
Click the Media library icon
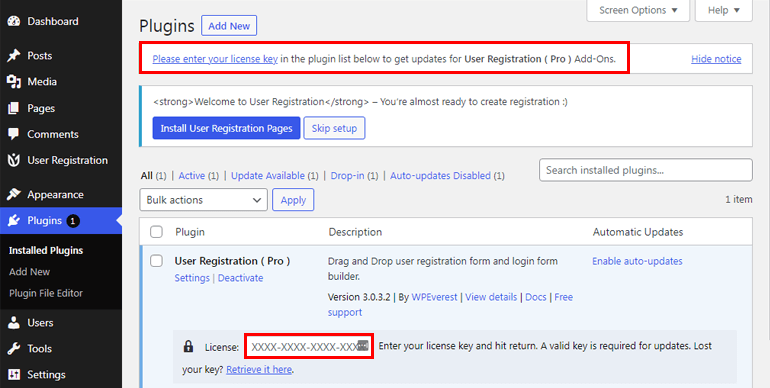14,82
